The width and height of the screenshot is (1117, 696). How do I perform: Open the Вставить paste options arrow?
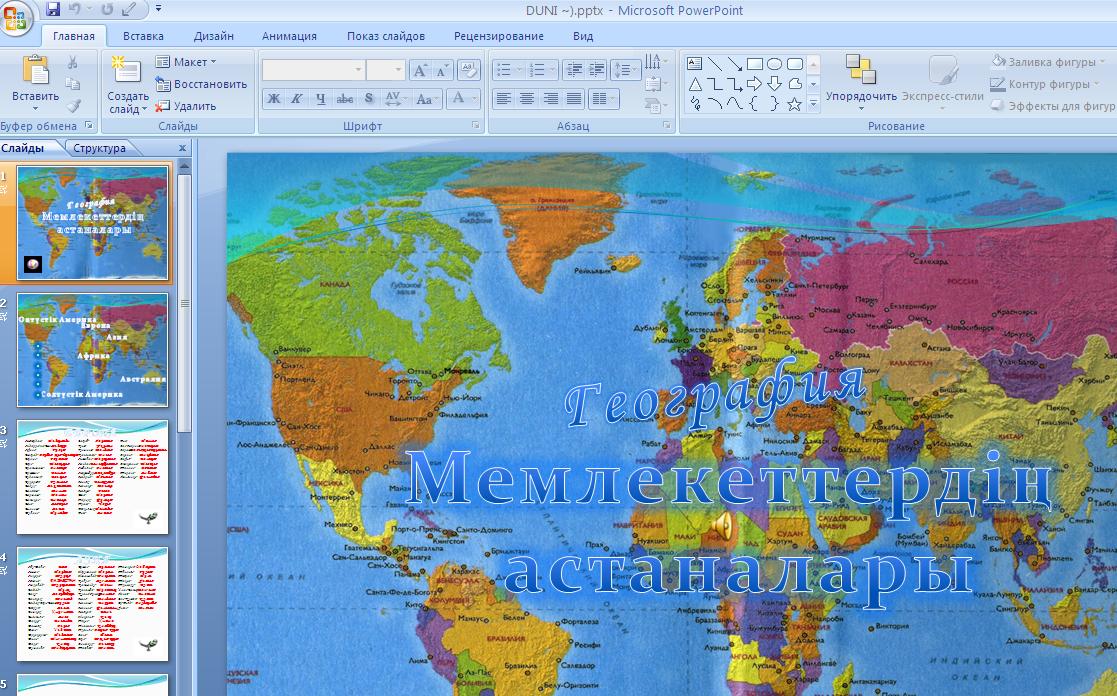[36, 109]
